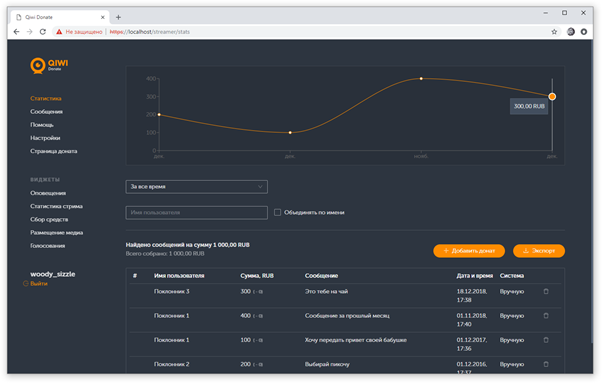Click the highlighted 300 RUB chart point
Screen dimensions: 602x383
pyautogui.click(x=552, y=97)
